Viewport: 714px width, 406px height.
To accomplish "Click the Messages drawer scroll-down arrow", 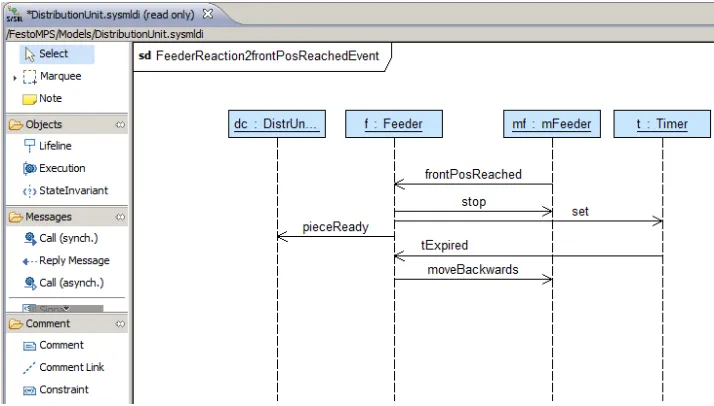I will [67, 308].
